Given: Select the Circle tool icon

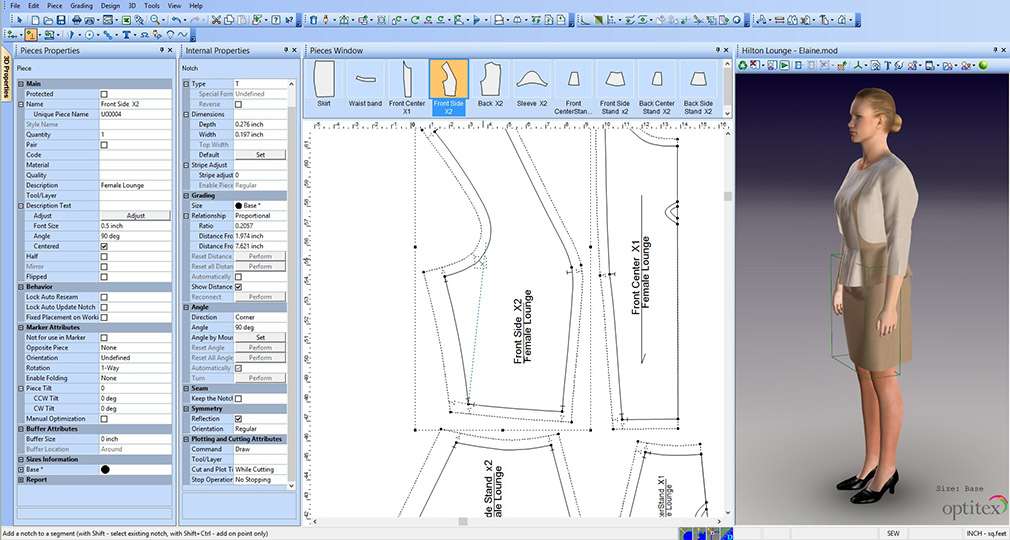Looking at the screenshot, I should (x=90, y=35).
